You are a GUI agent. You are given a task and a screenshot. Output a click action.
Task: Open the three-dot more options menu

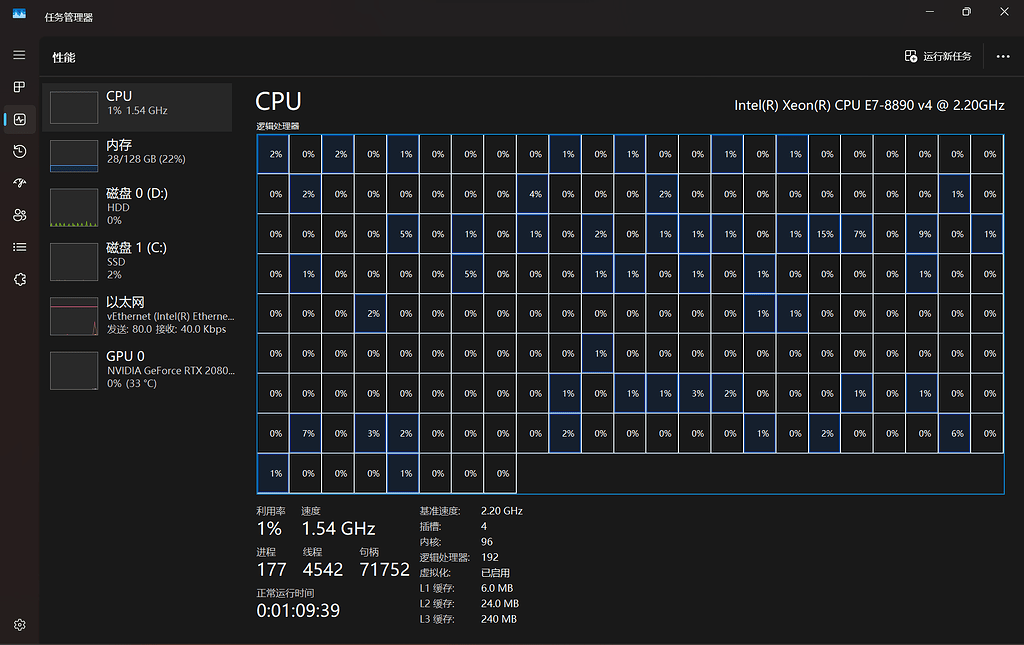click(x=1003, y=57)
